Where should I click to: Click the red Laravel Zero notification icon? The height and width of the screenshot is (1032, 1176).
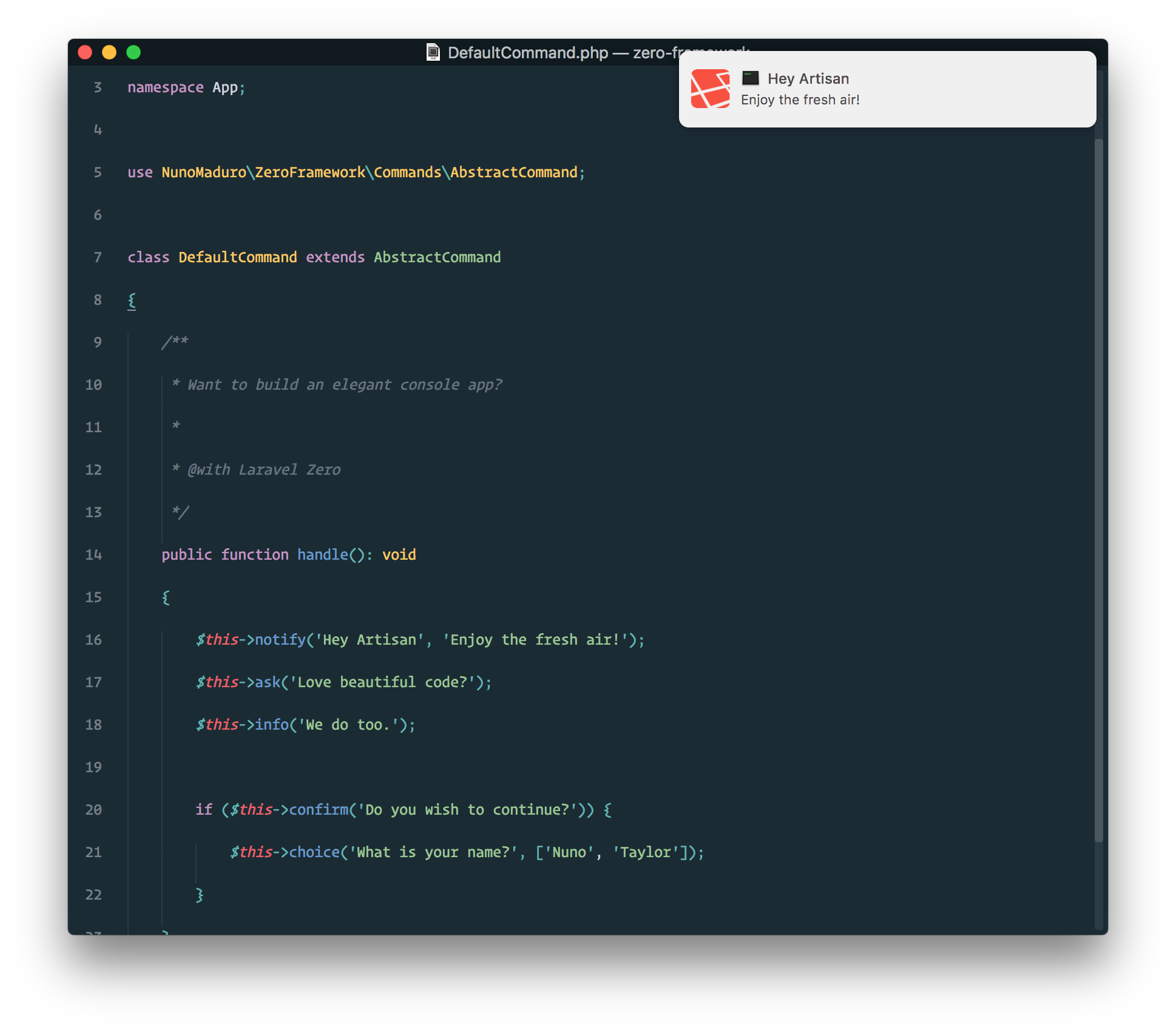(x=710, y=89)
